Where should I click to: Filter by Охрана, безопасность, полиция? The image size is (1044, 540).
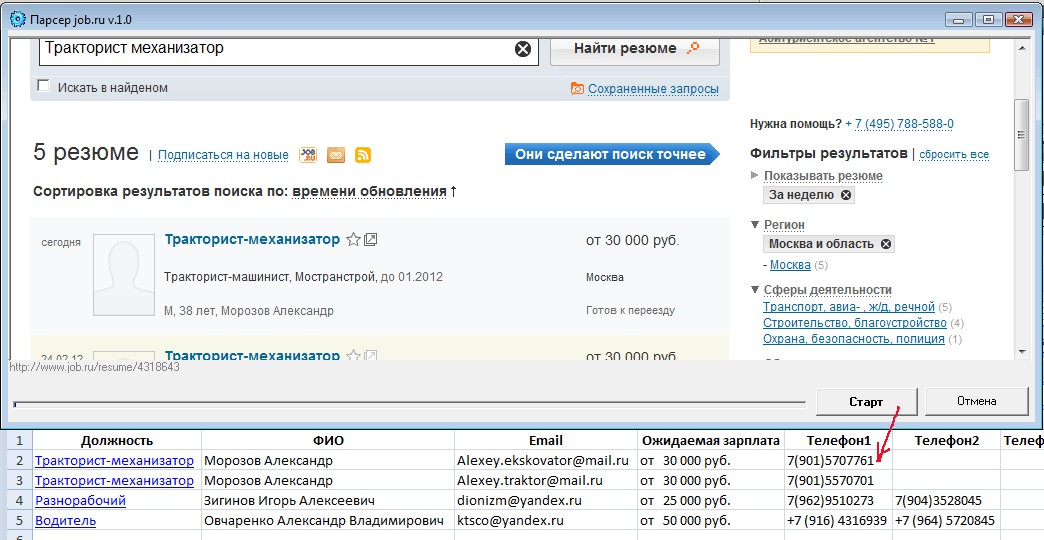pyautogui.click(x=854, y=339)
